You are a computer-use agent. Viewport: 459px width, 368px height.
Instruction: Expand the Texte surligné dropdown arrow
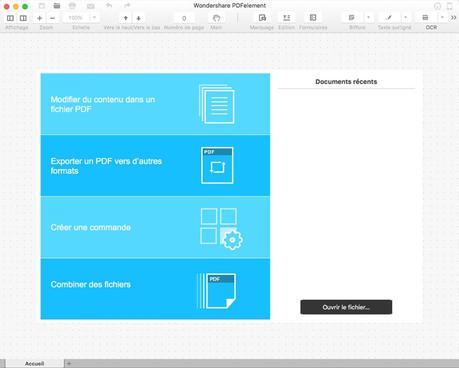click(406, 17)
